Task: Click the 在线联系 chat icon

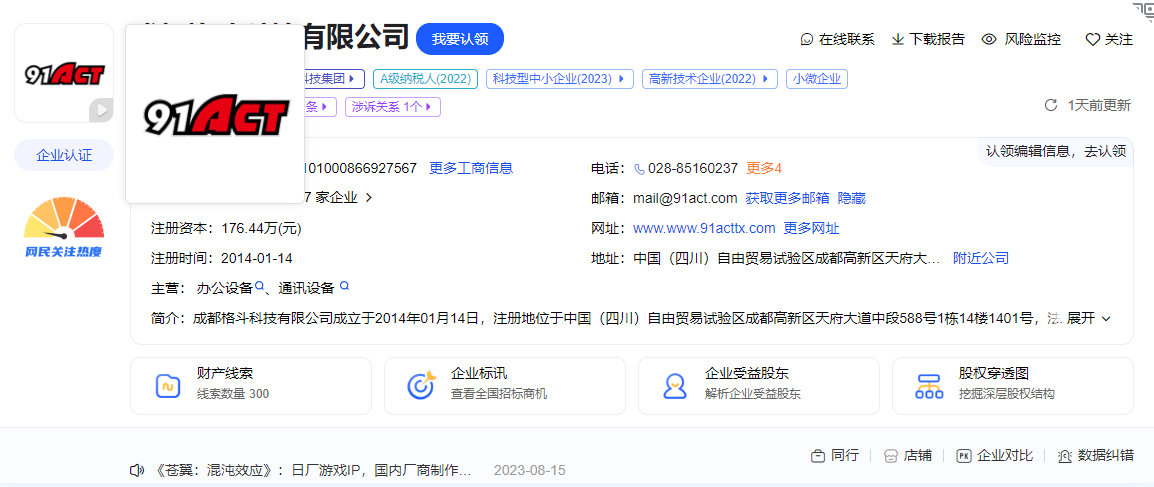Action: pos(807,40)
